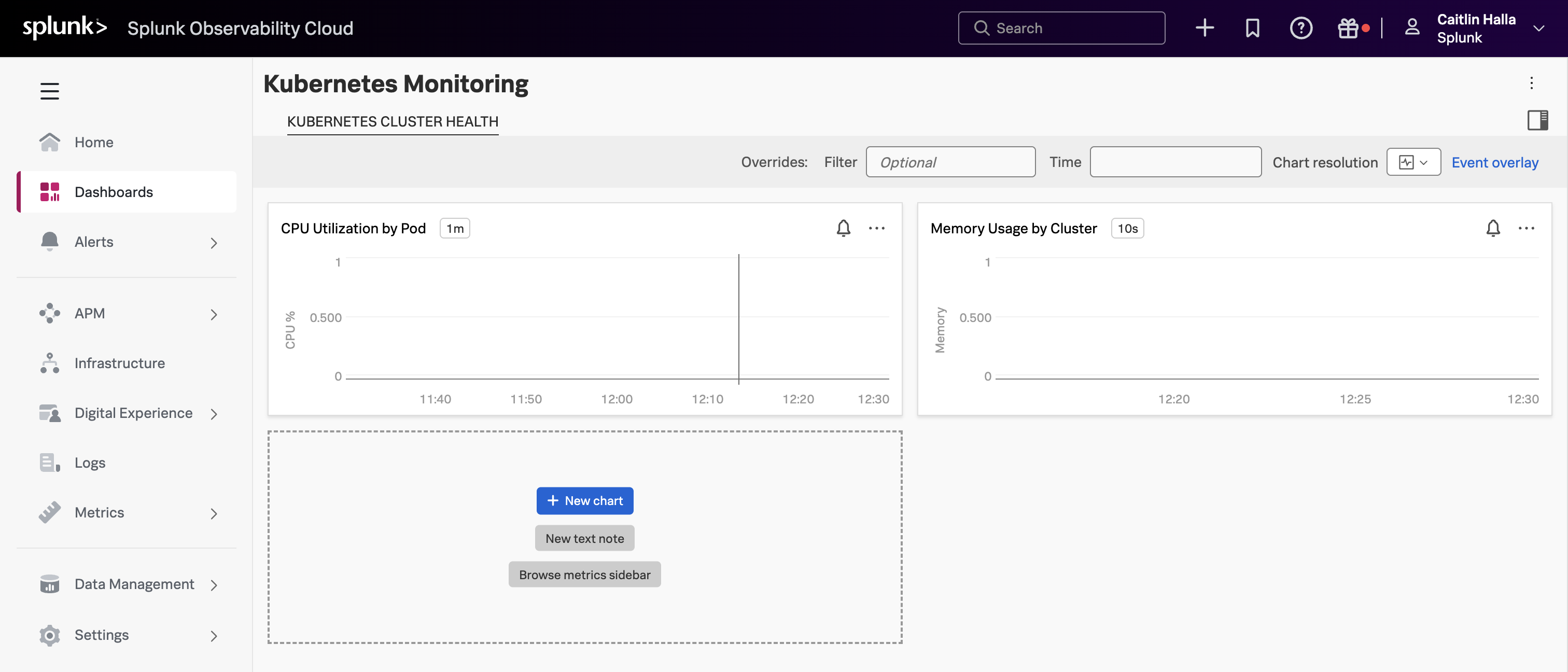Click the Metrics ruler icon
This screenshot has height=672, width=1568.
click(50, 512)
